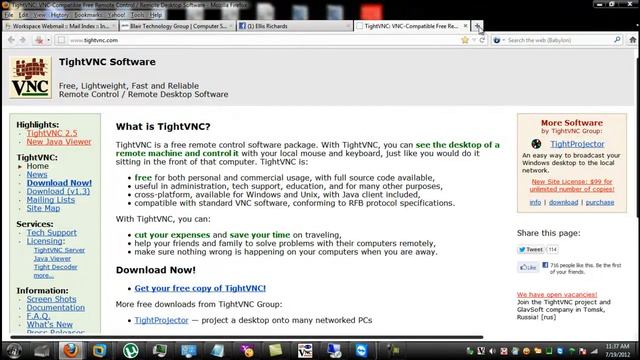Click the search magnifier icon
The width and height of the screenshot is (640, 360).
pos(617,40)
